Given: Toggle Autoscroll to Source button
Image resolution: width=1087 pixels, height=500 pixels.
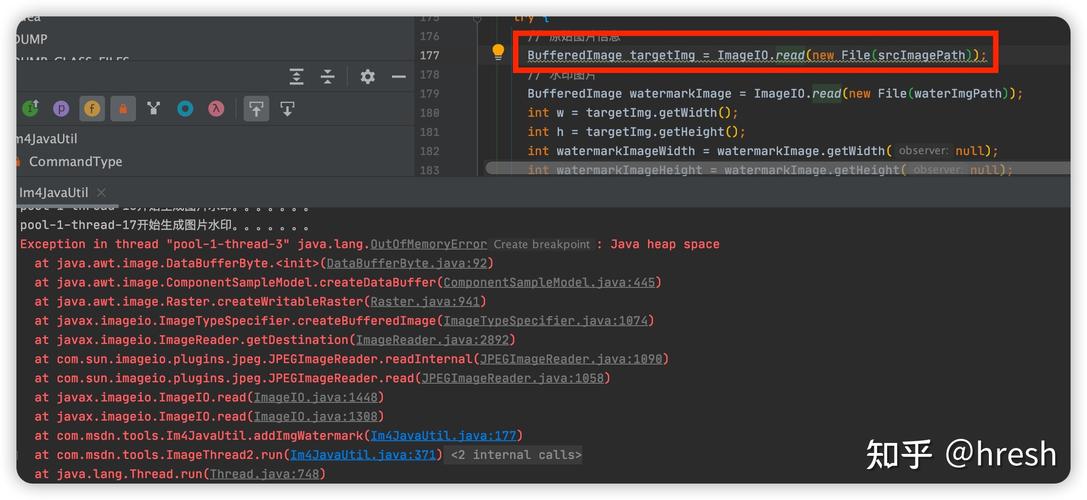Looking at the screenshot, I should (x=256, y=109).
